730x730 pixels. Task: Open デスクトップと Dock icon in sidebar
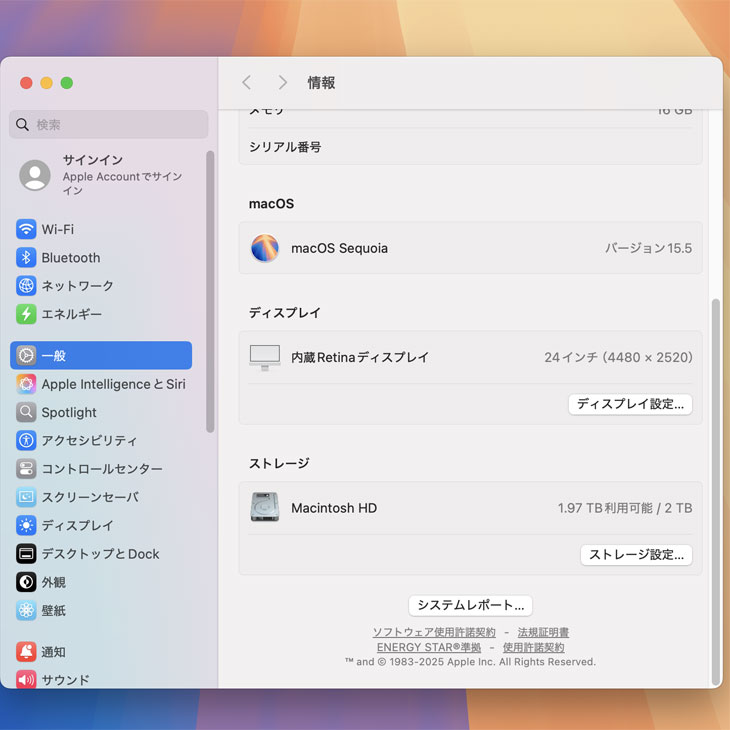[26, 554]
